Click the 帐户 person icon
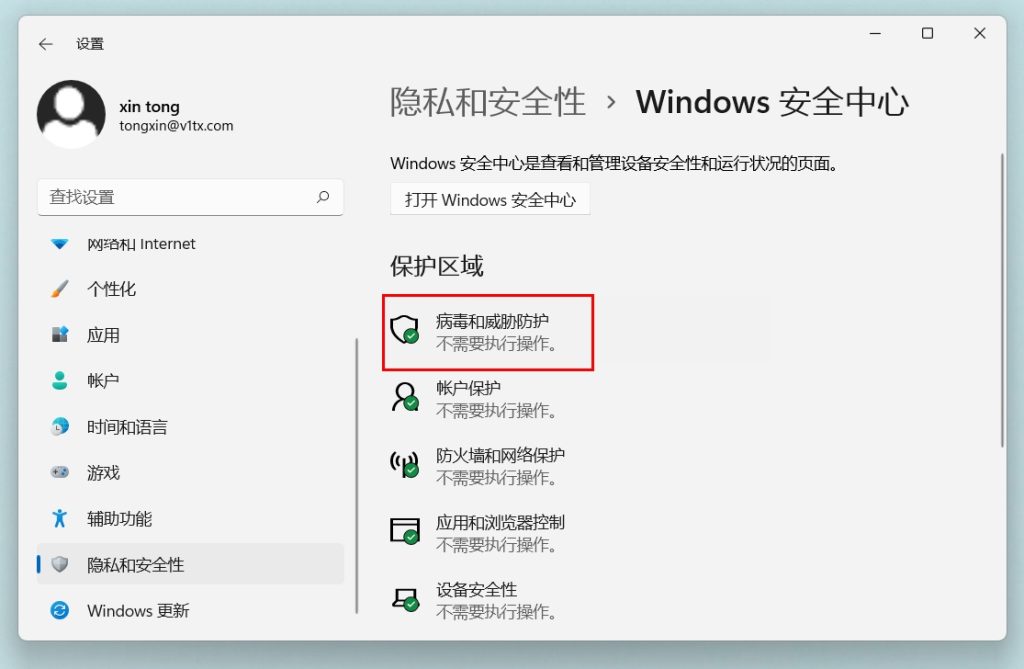Image resolution: width=1024 pixels, height=669 pixels. (x=59, y=380)
